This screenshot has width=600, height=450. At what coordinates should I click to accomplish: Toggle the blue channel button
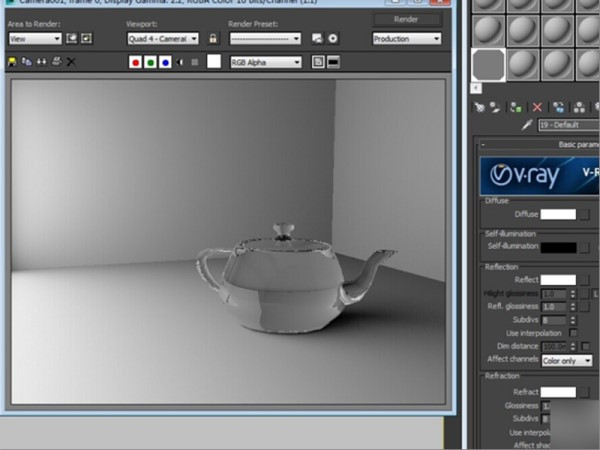[165, 62]
